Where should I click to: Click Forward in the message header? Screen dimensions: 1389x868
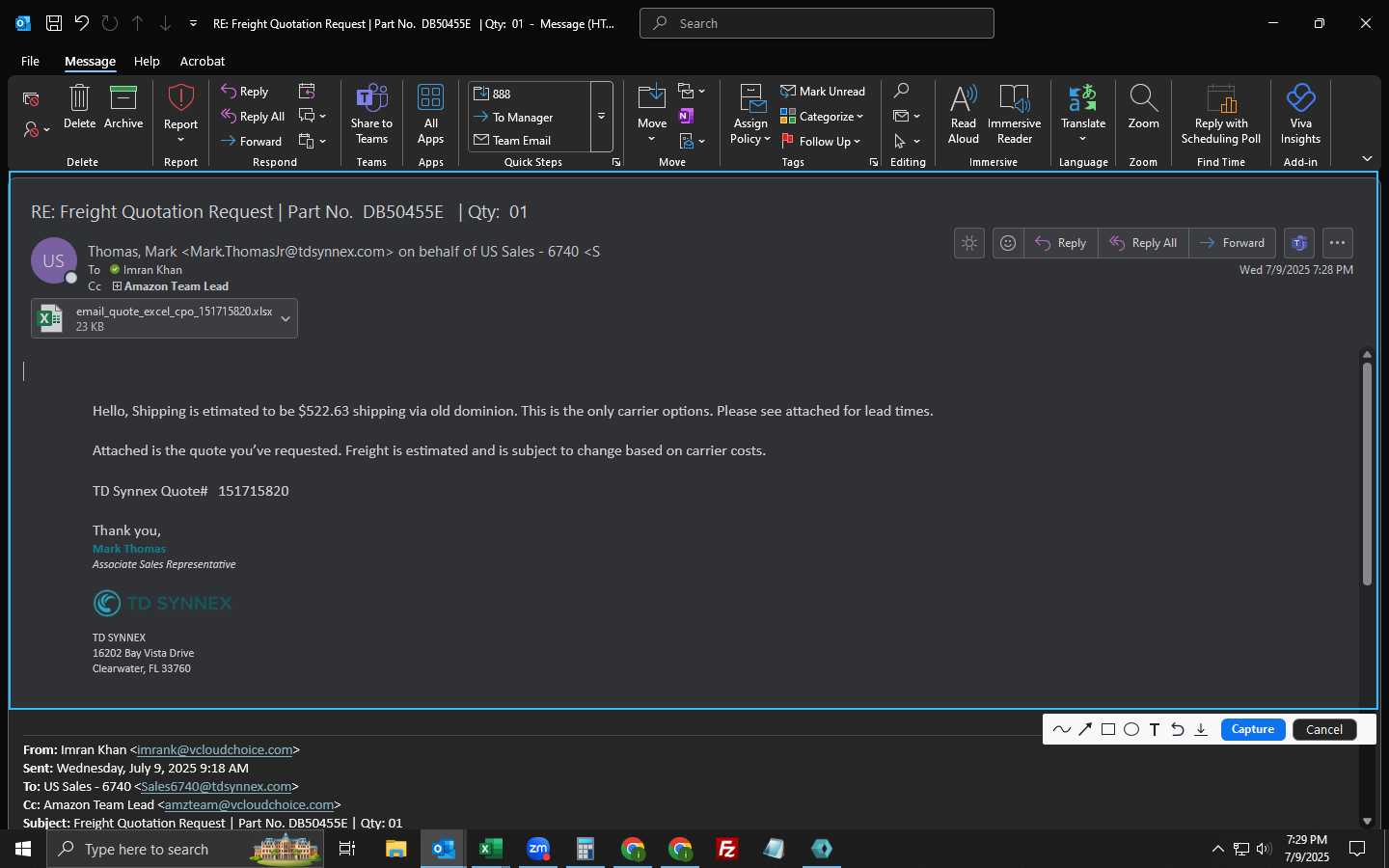(x=1233, y=243)
